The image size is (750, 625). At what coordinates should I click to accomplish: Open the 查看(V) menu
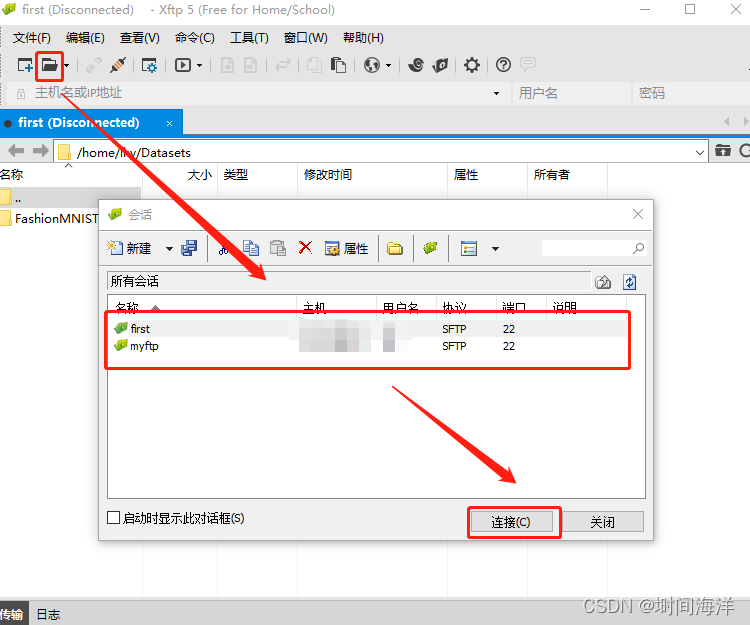pos(140,38)
